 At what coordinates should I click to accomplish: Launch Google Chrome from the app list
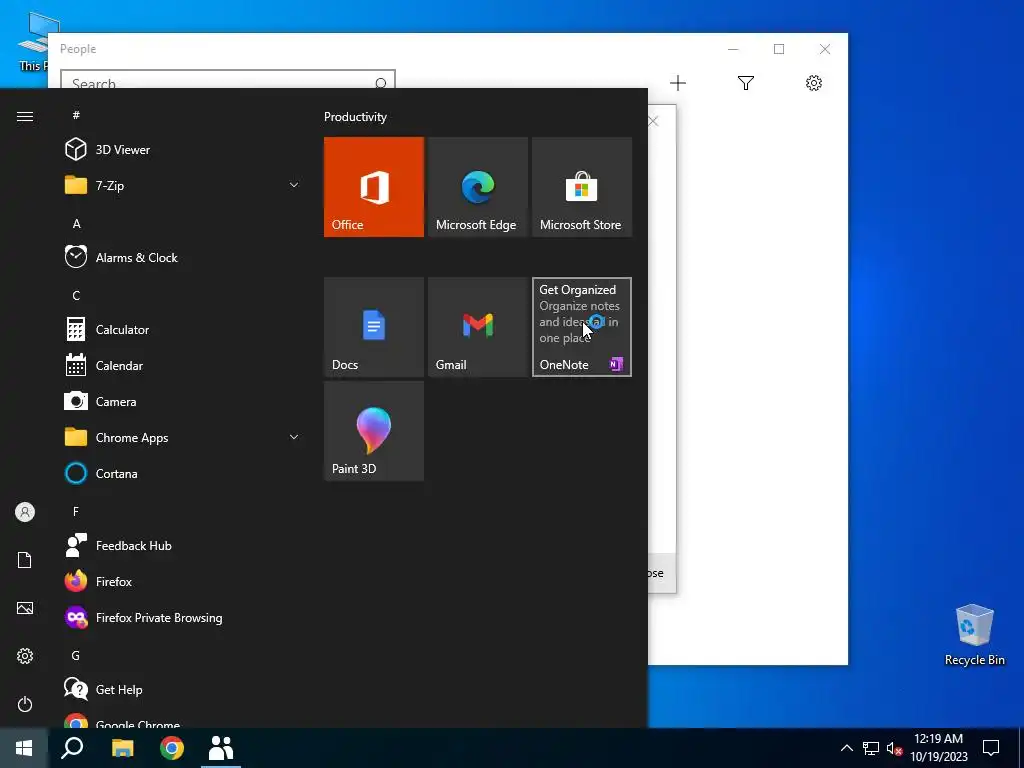click(183, 720)
